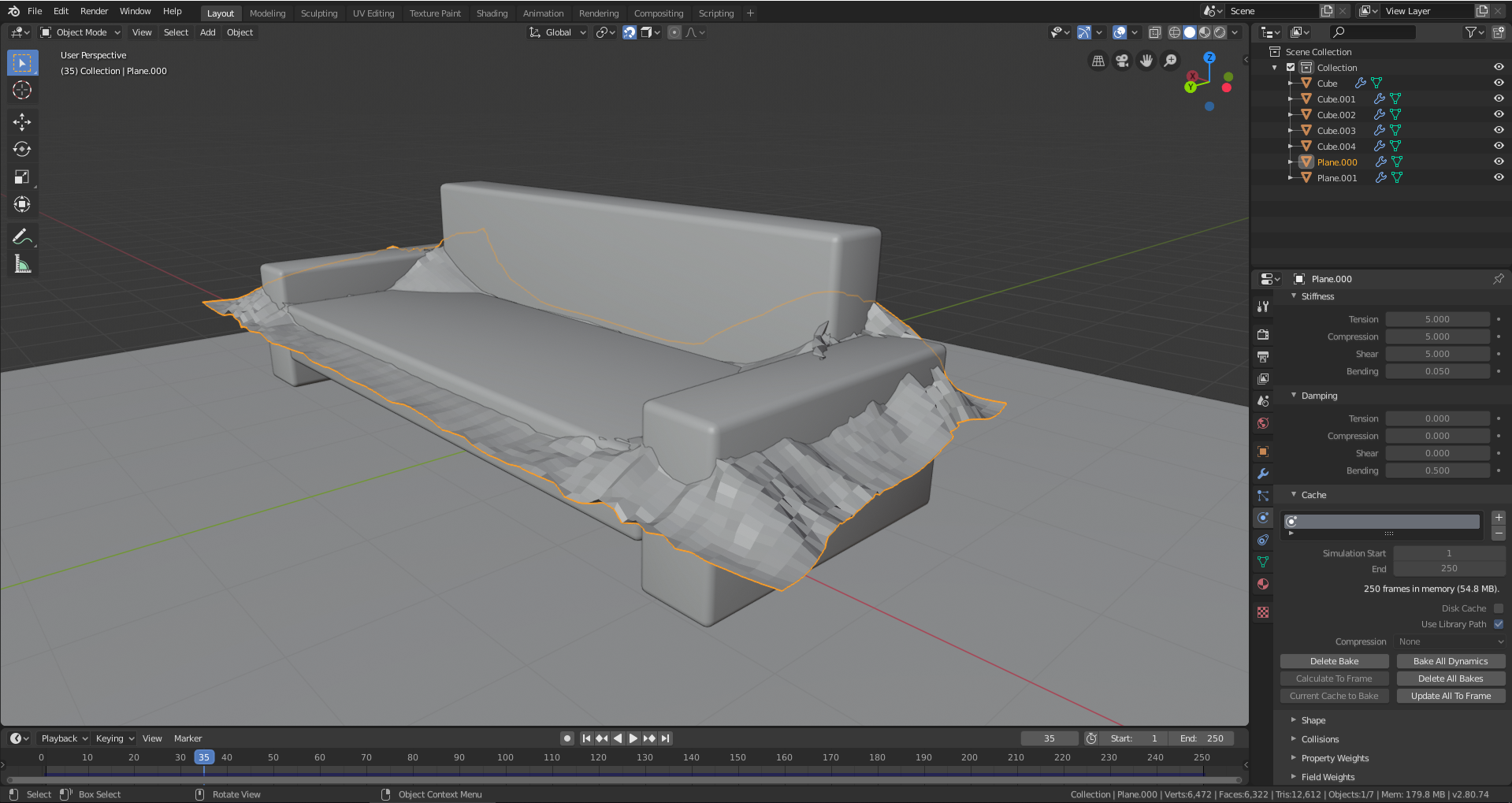
Task: Adjust the Stiffness Tension value slider
Action: click(1437, 319)
